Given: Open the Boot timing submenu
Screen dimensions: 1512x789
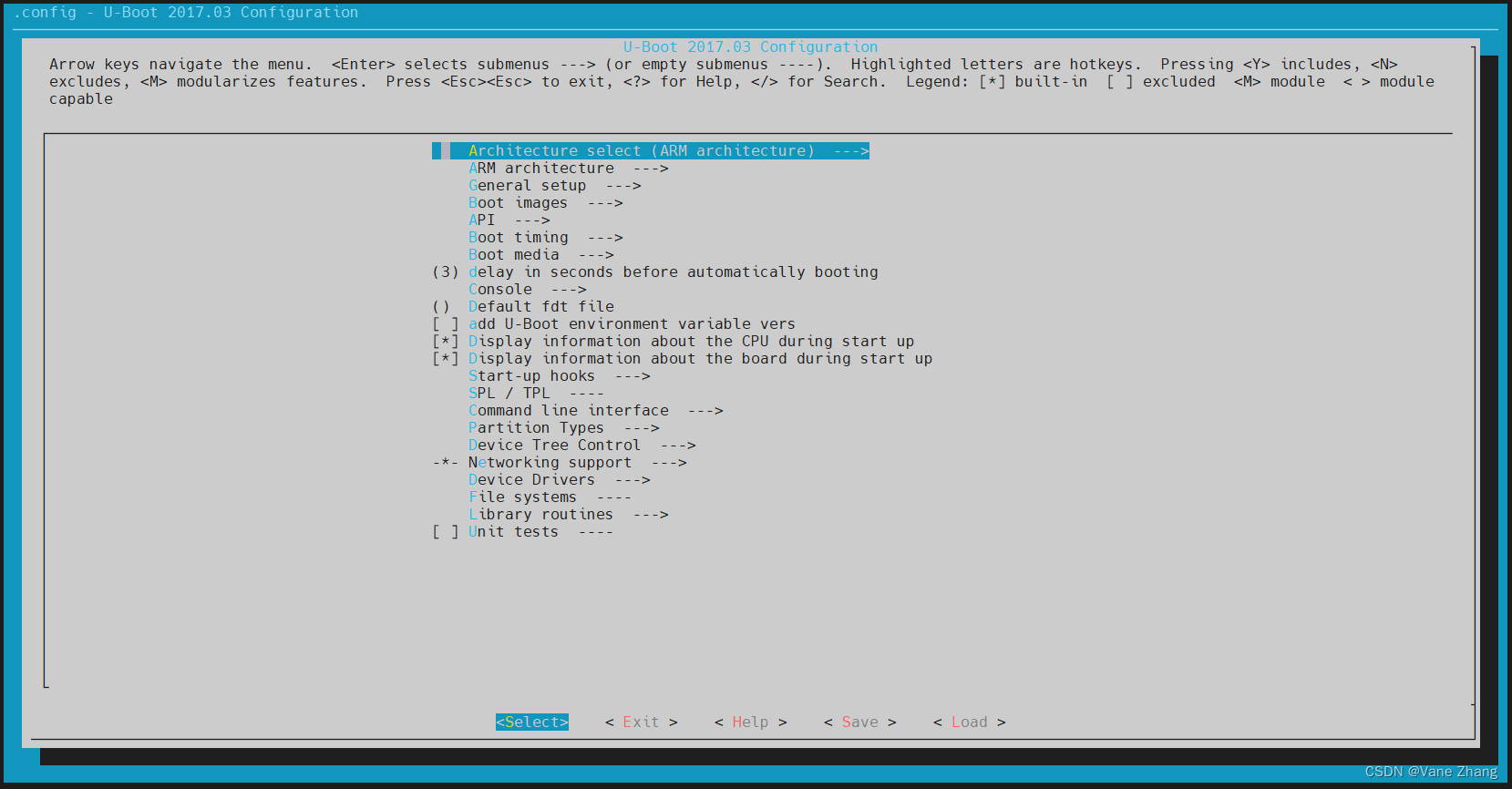Looking at the screenshot, I should click(546, 237).
